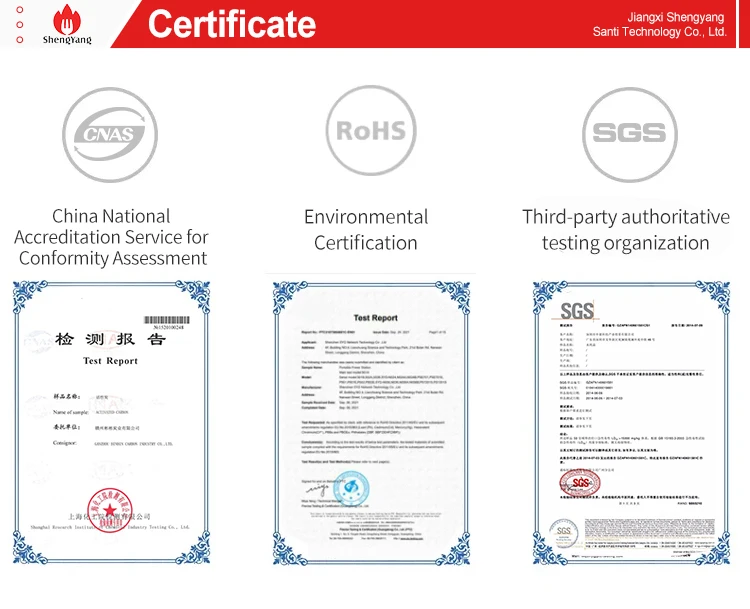Click the '检测报告' title on CNAS certificate
The image size is (750, 609).
point(110,339)
